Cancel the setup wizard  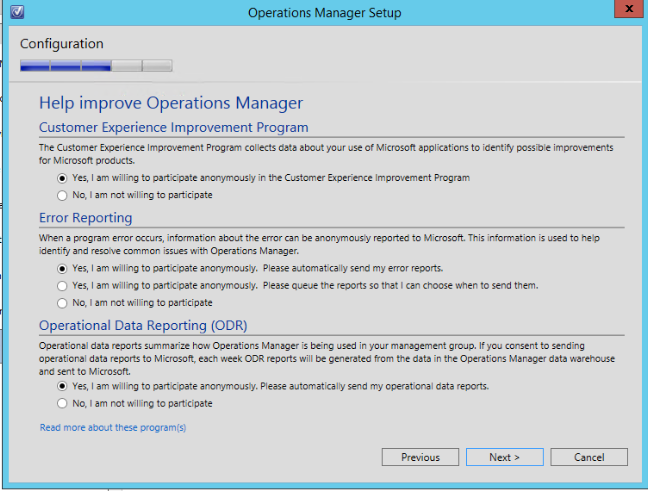pos(589,457)
